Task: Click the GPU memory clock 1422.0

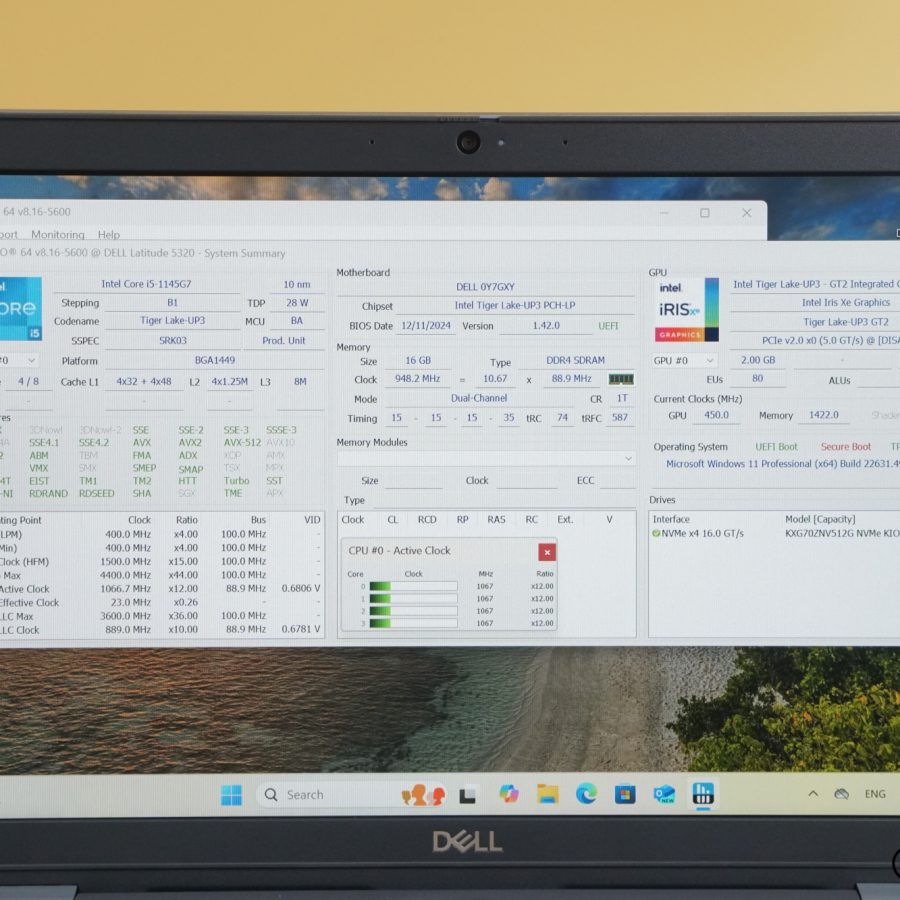Action: pyautogui.click(x=824, y=415)
